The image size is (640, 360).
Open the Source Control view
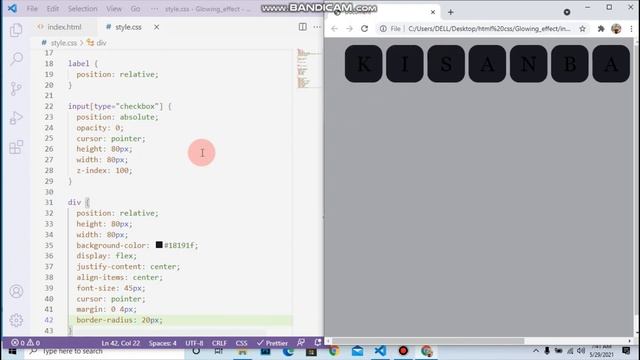[x=16, y=89]
